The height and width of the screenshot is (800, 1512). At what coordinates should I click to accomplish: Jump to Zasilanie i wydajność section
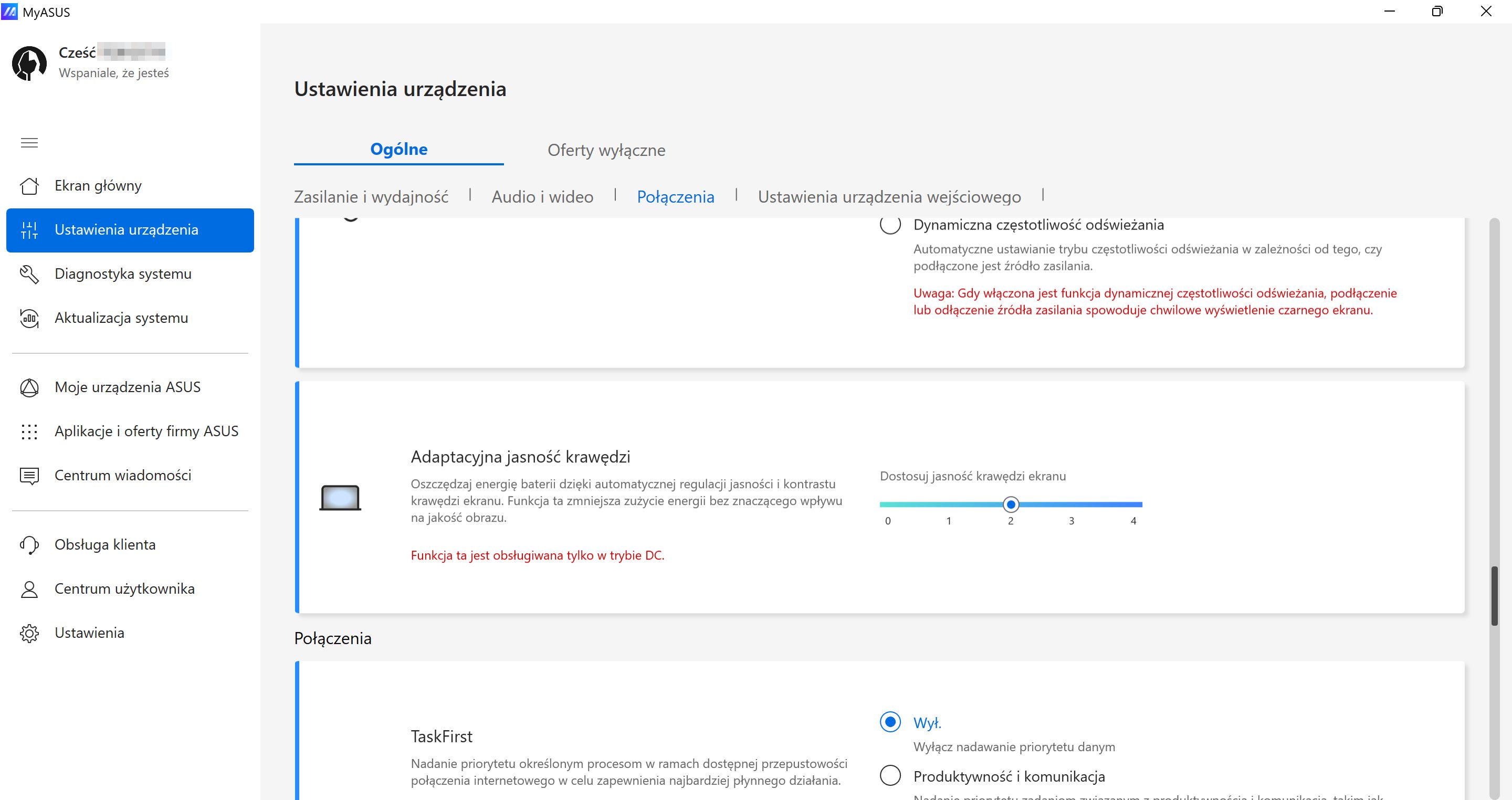click(371, 197)
